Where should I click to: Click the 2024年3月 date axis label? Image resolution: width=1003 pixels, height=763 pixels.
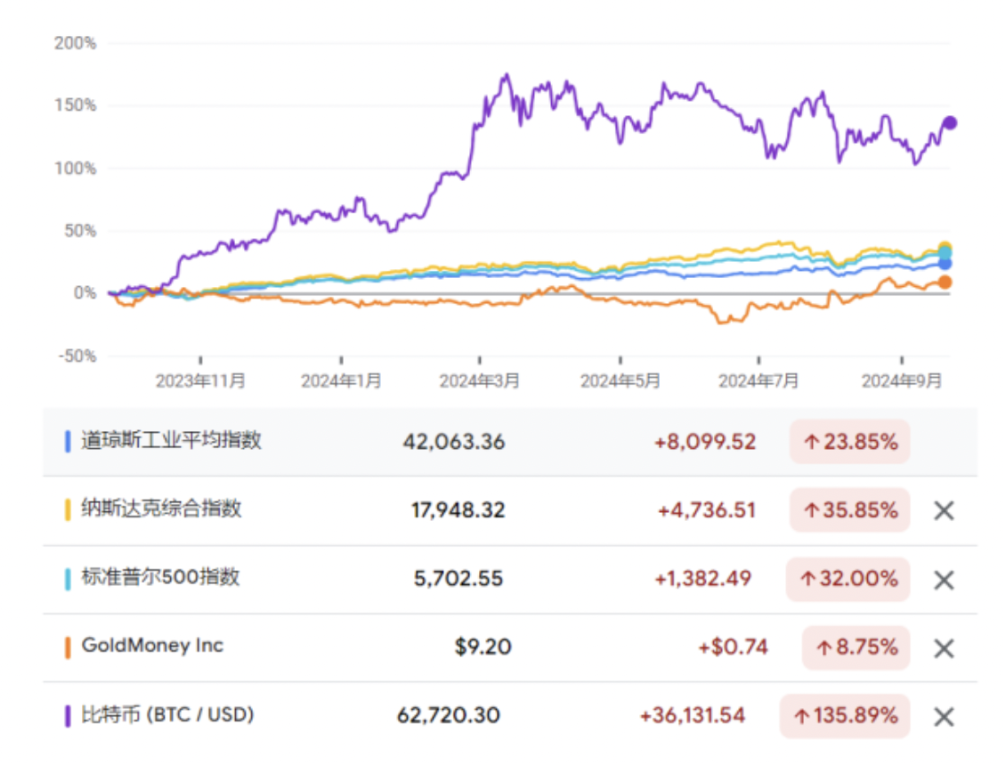pyautogui.click(x=480, y=380)
